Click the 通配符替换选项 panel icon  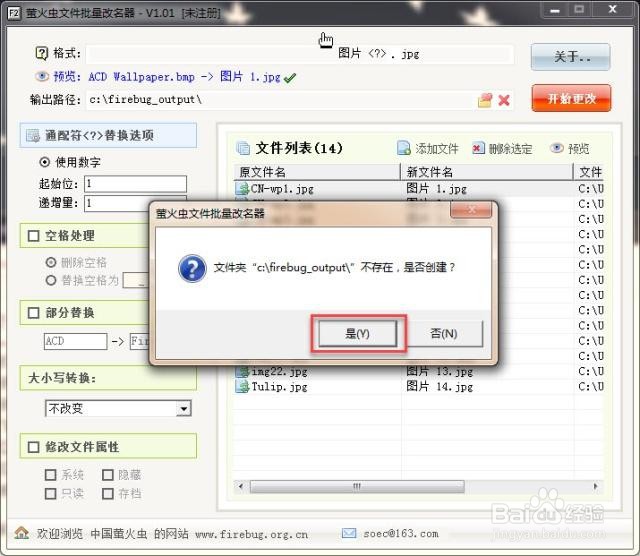(x=33, y=135)
